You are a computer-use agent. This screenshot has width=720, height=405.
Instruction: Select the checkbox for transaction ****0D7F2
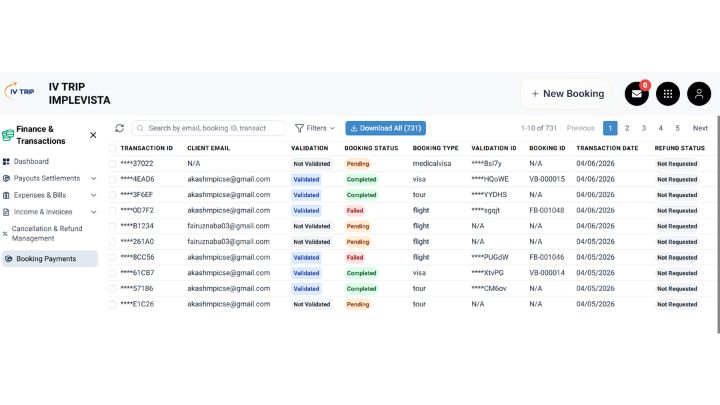coord(112,211)
